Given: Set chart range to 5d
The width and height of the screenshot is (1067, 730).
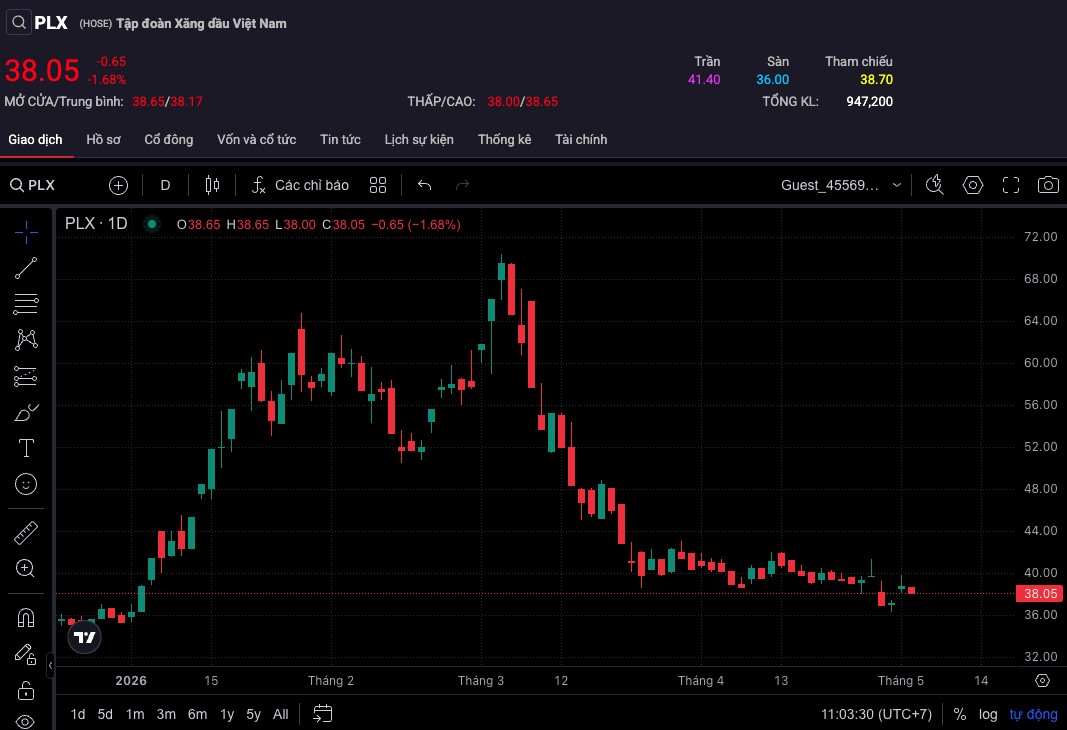Looking at the screenshot, I should pos(105,714).
